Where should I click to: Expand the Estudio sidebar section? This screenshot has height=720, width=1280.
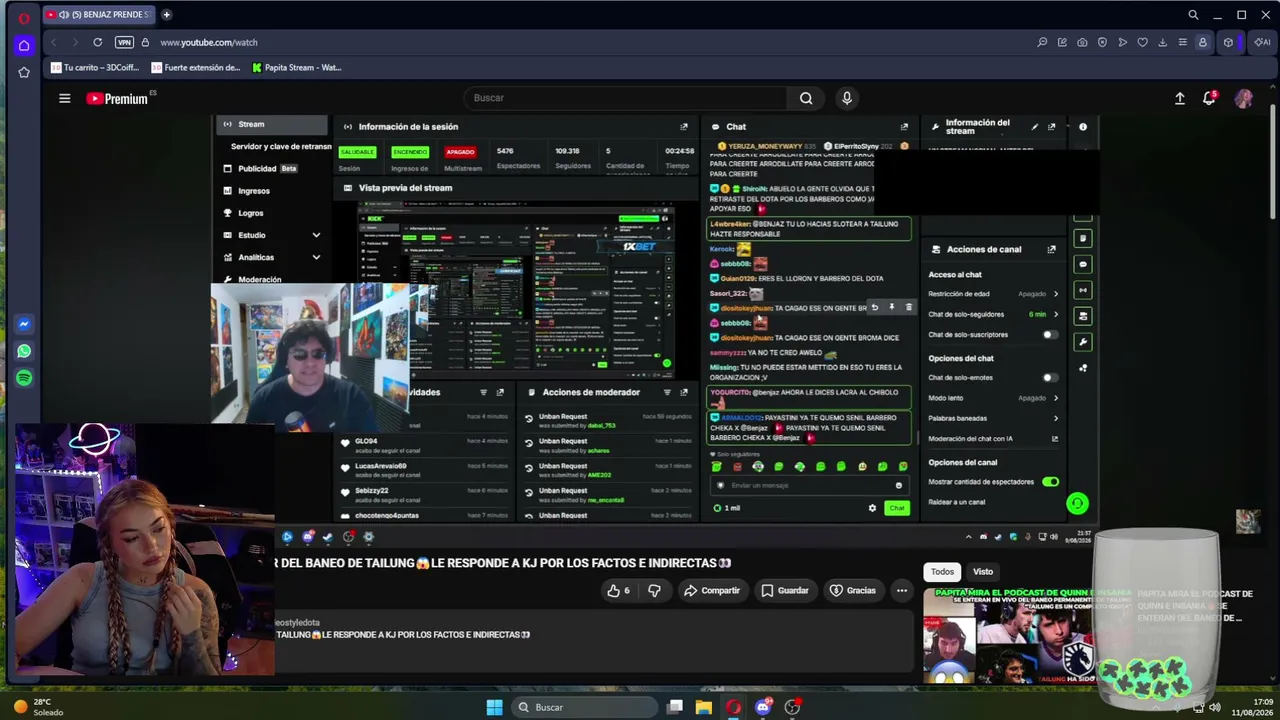[x=316, y=235]
